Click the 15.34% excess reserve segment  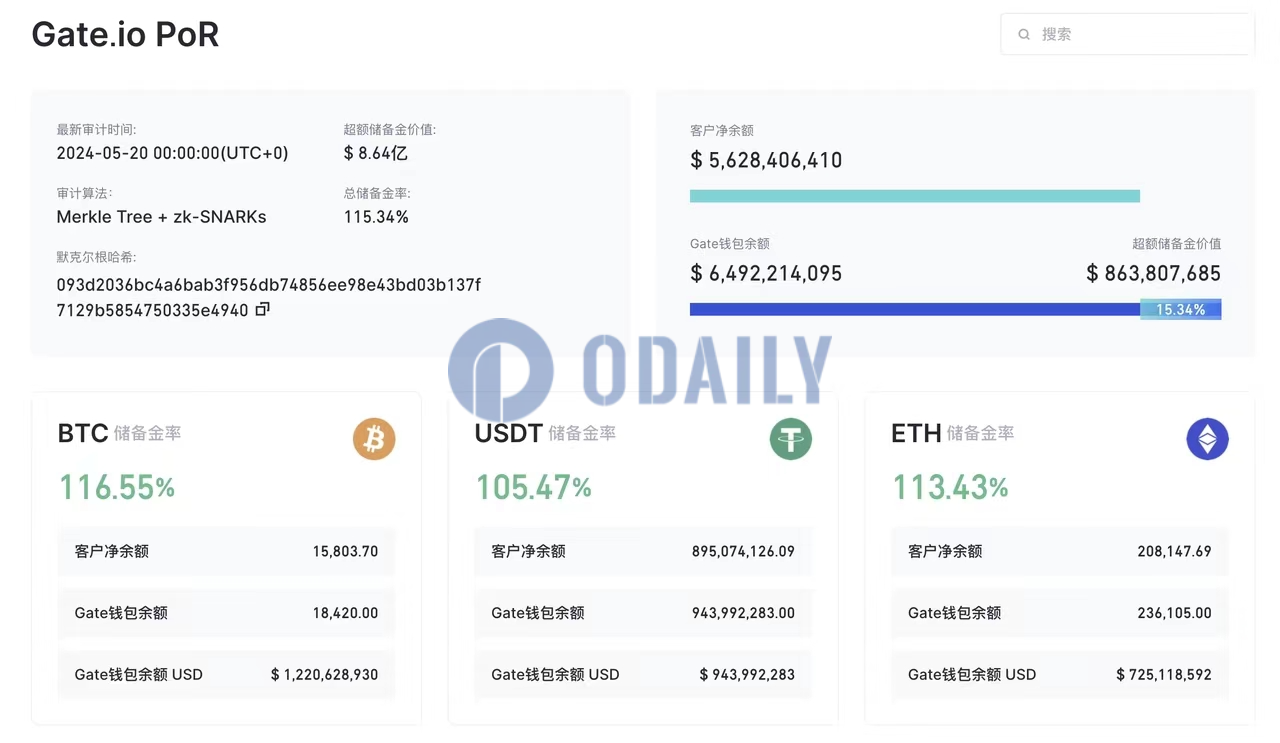tap(1181, 309)
